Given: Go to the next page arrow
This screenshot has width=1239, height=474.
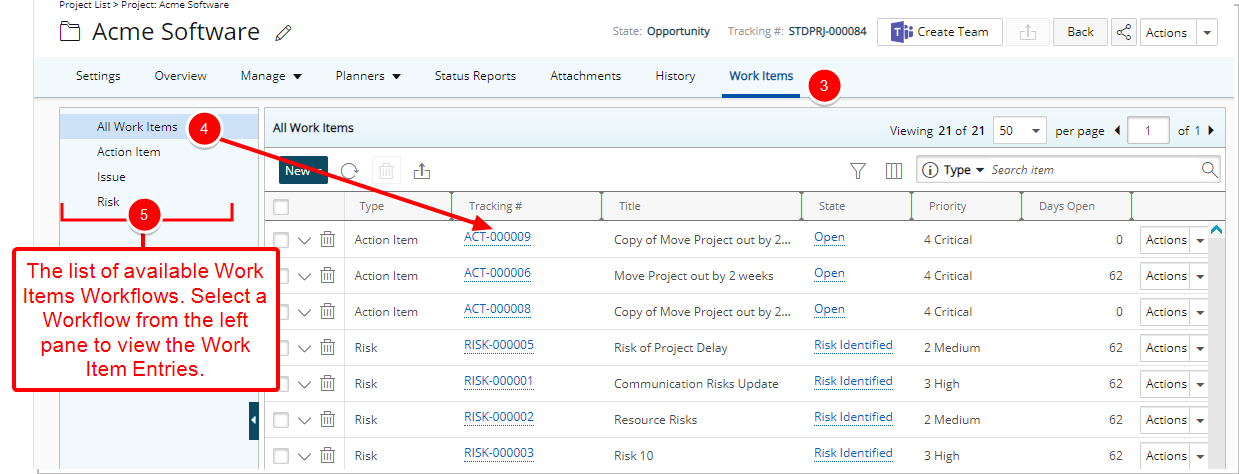Looking at the screenshot, I should click(x=1211, y=131).
